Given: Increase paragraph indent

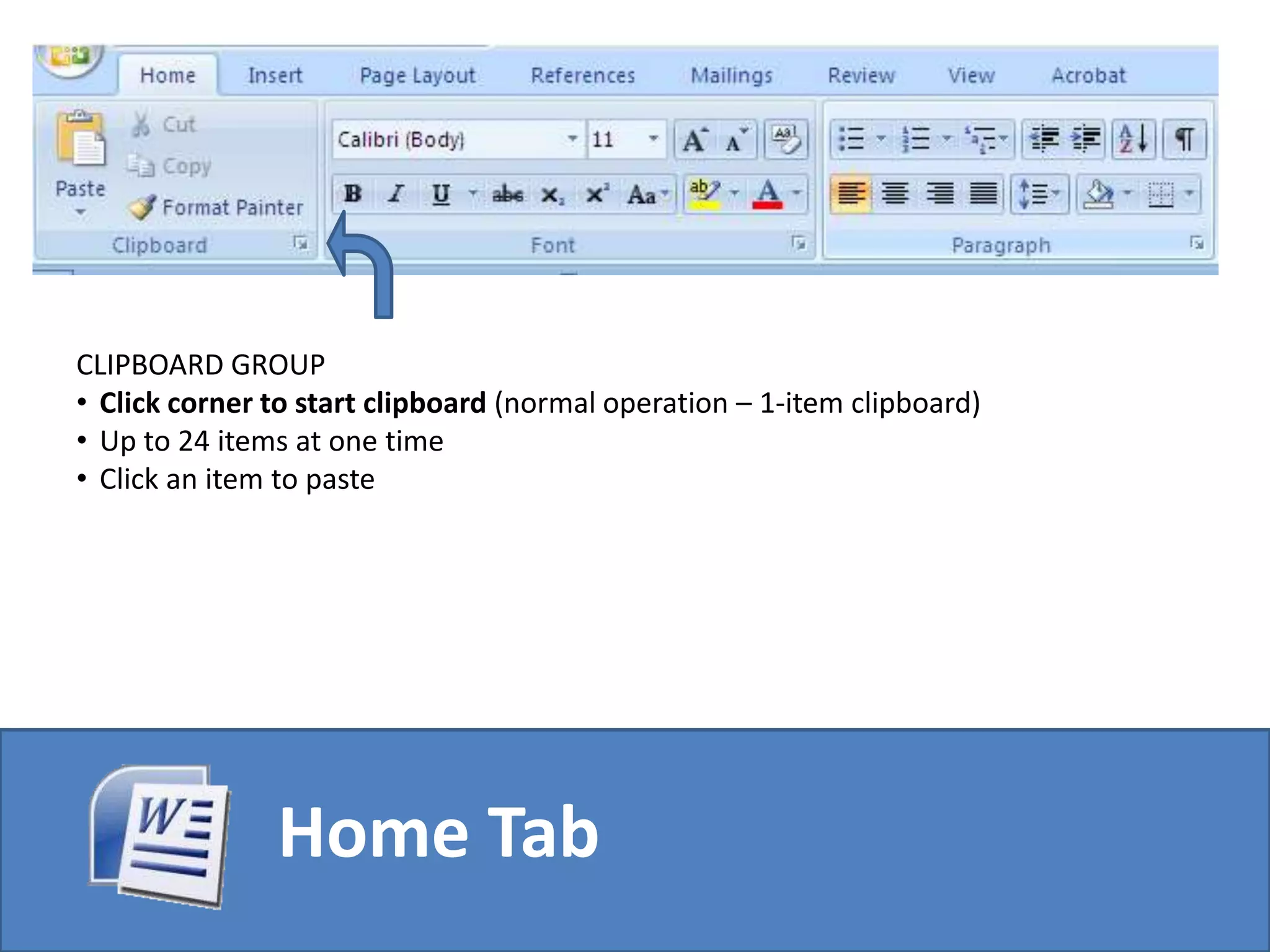Looking at the screenshot, I should point(1085,139).
